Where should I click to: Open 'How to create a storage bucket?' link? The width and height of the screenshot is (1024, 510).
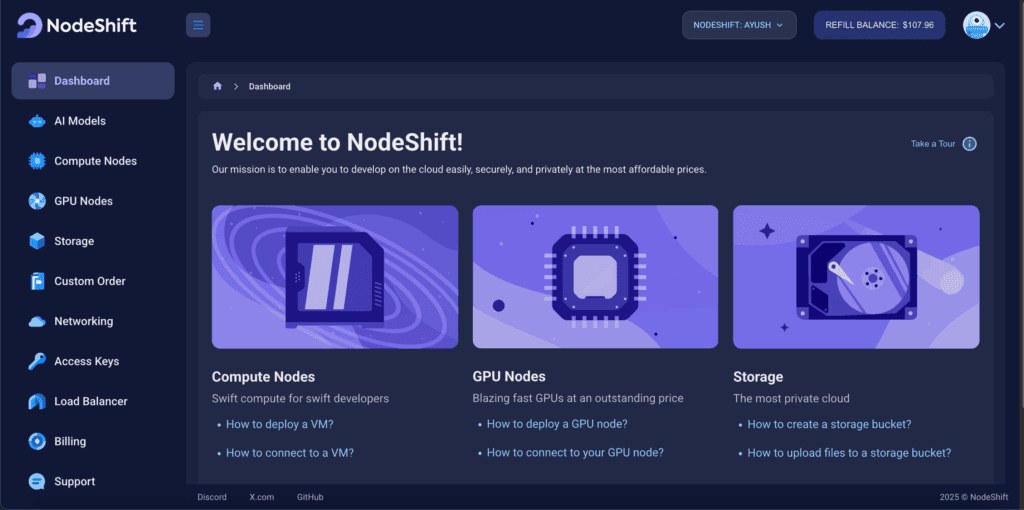[x=829, y=424]
